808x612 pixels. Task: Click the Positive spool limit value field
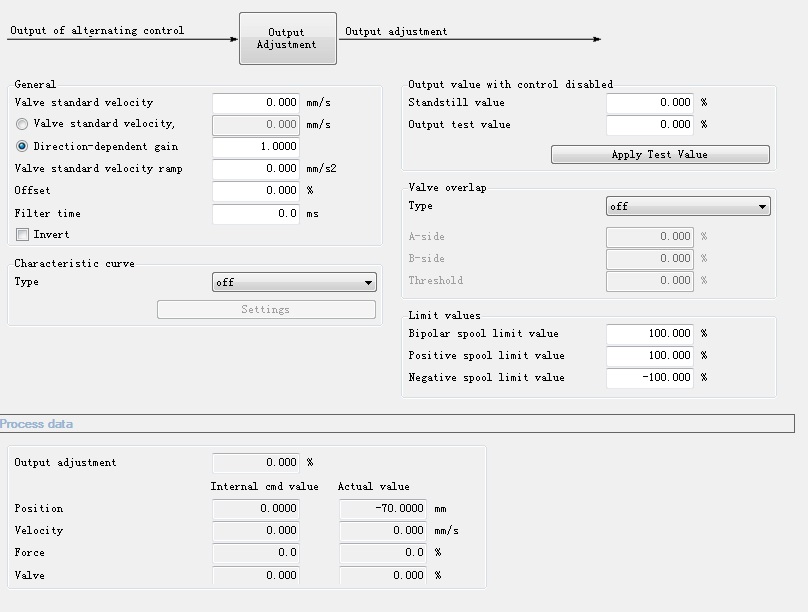650,356
